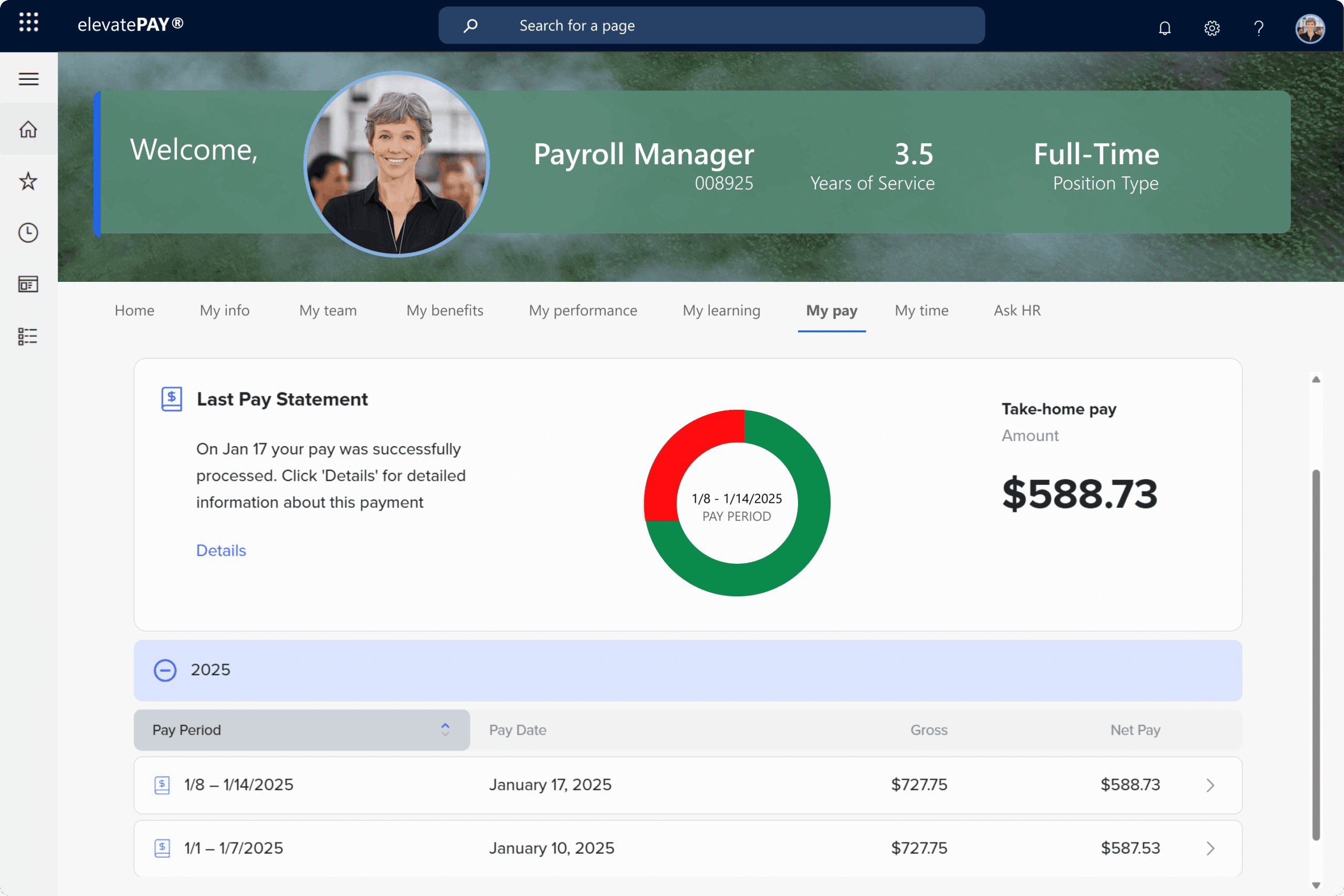Open the 1/1 – 1/7/2025 statement chevron
This screenshot has width=1344, height=896.
click(x=1210, y=848)
